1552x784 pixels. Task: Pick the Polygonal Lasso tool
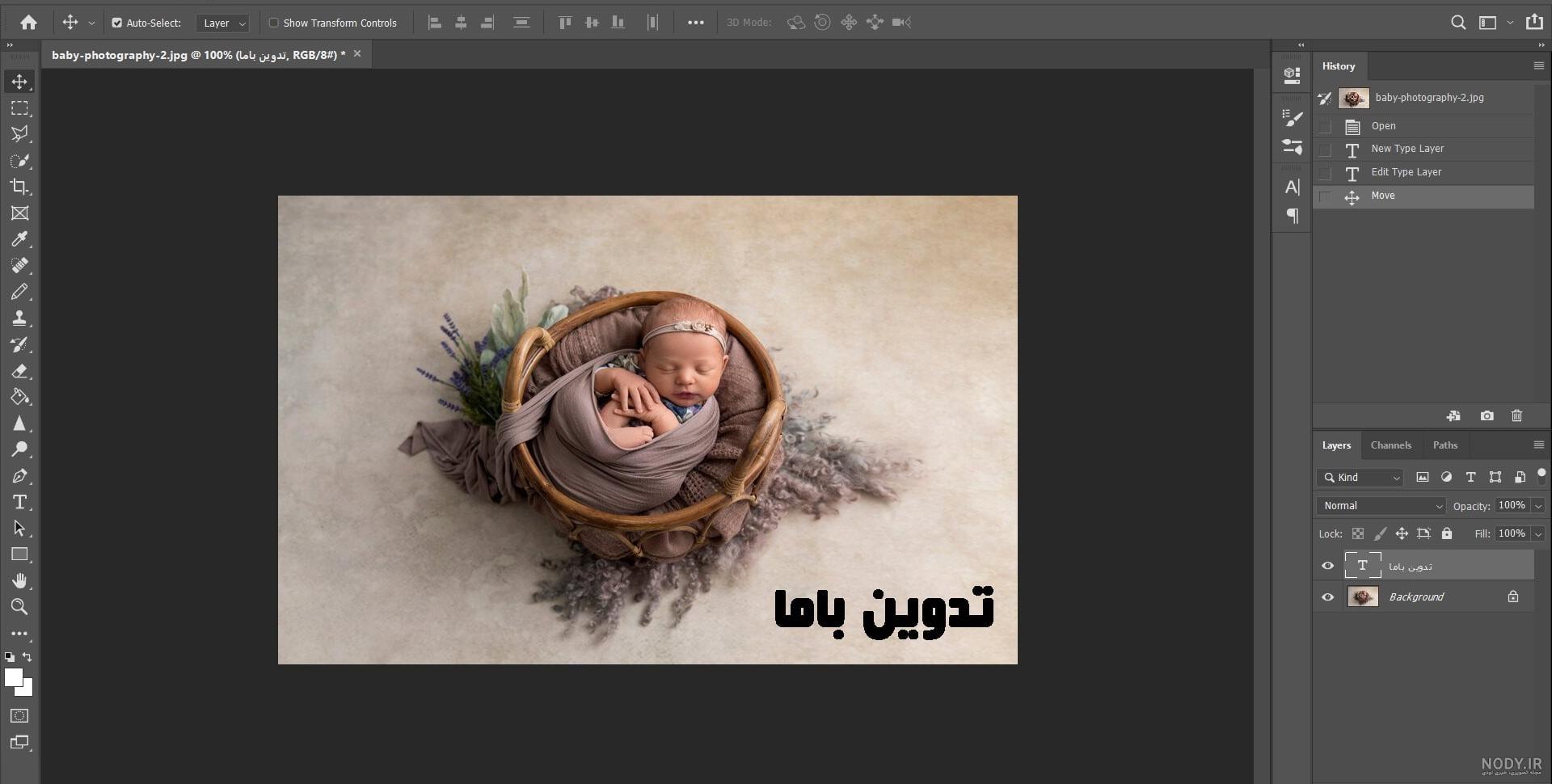tap(19, 134)
